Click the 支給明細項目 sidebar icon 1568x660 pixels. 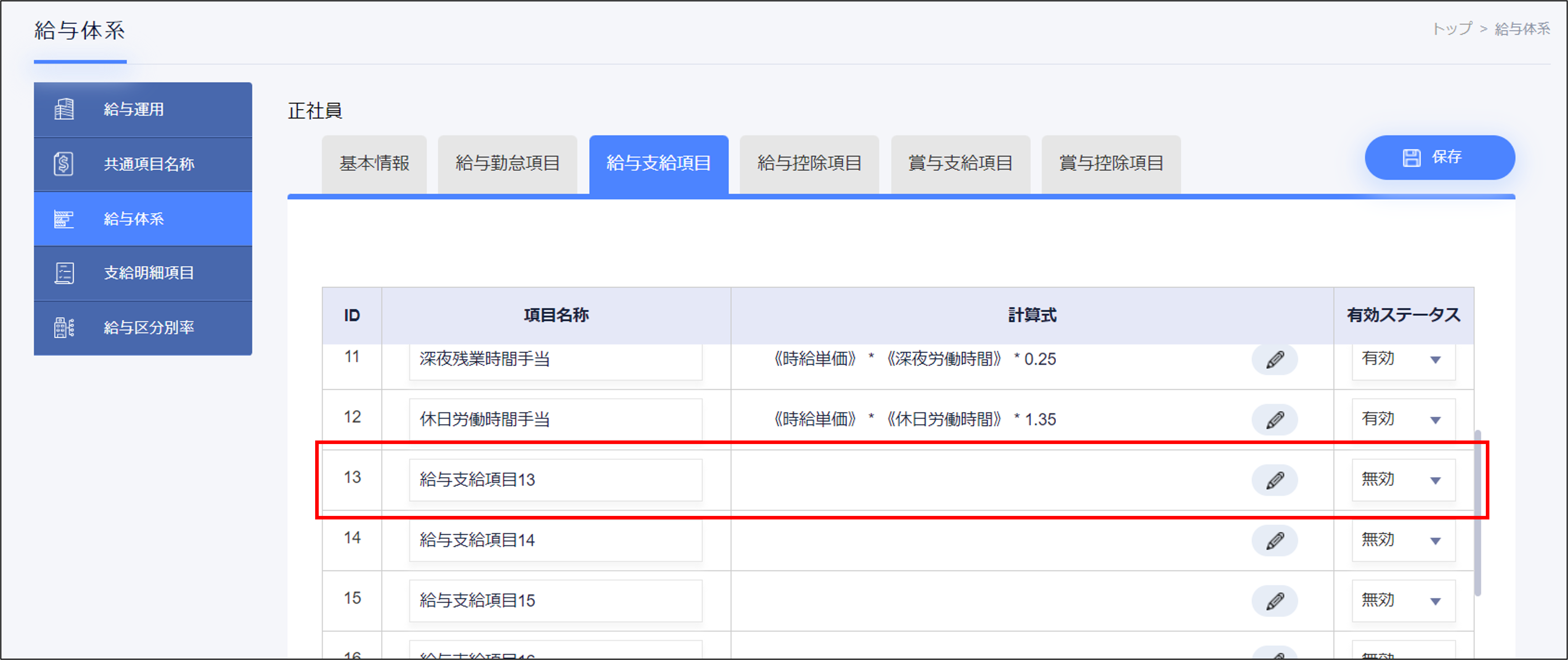pyautogui.click(x=64, y=273)
